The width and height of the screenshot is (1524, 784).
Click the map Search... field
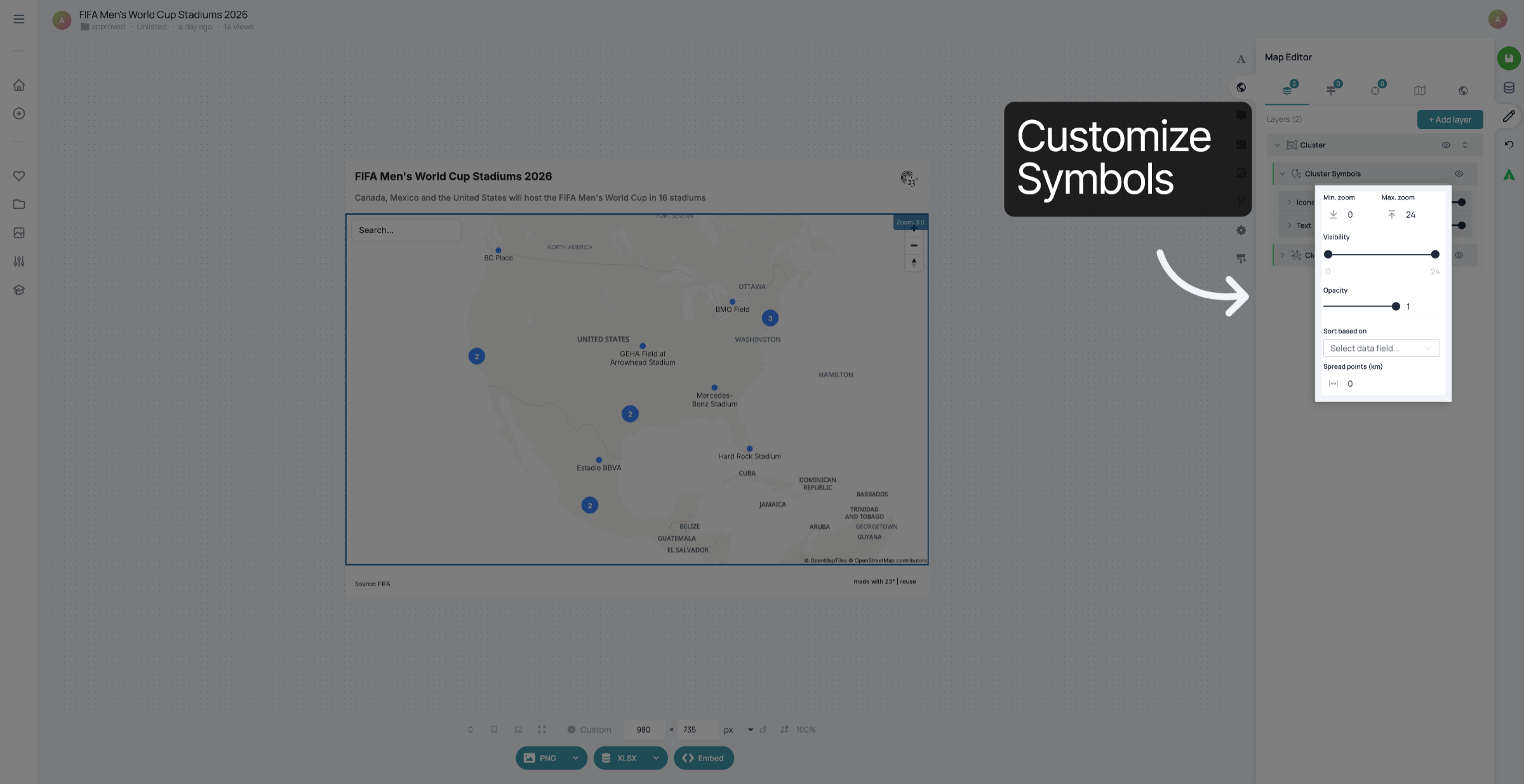(x=406, y=230)
